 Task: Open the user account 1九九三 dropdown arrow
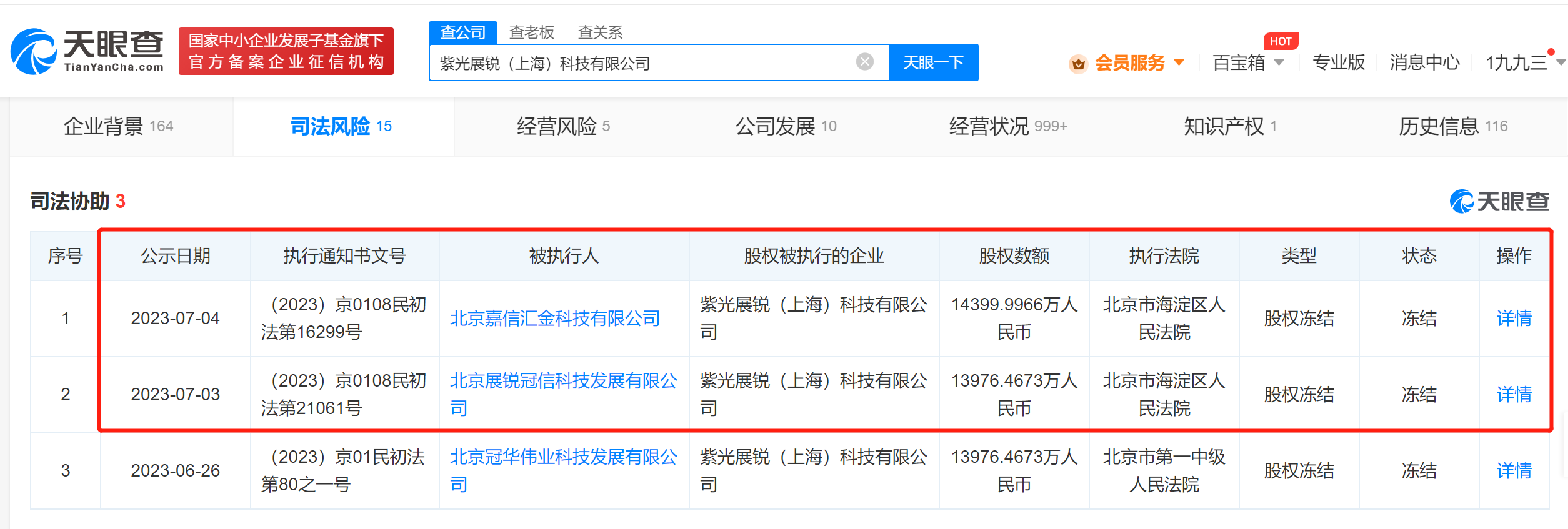1561,62
